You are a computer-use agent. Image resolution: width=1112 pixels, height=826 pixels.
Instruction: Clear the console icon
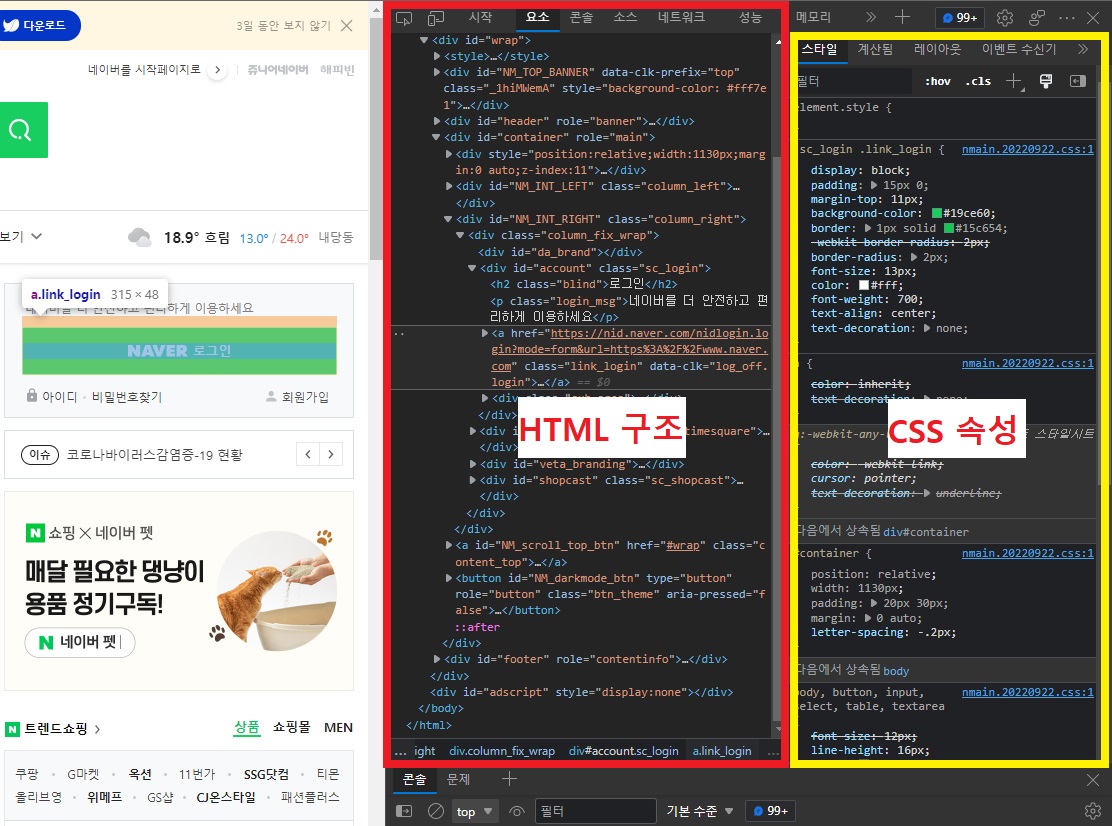coord(436,811)
